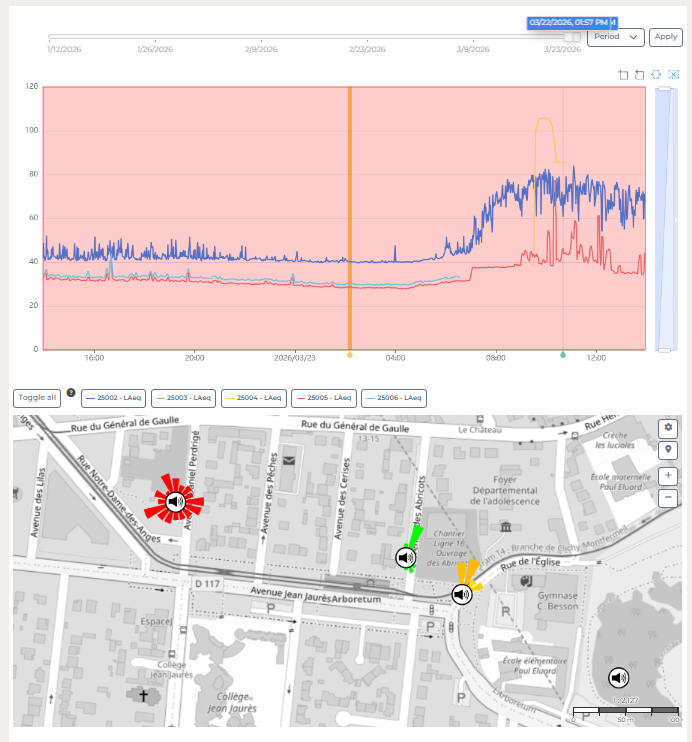Click the blue dashed X chart icon
Viewport: 692px width, 742px height.
pyautogui.click(x=673, y=75)
